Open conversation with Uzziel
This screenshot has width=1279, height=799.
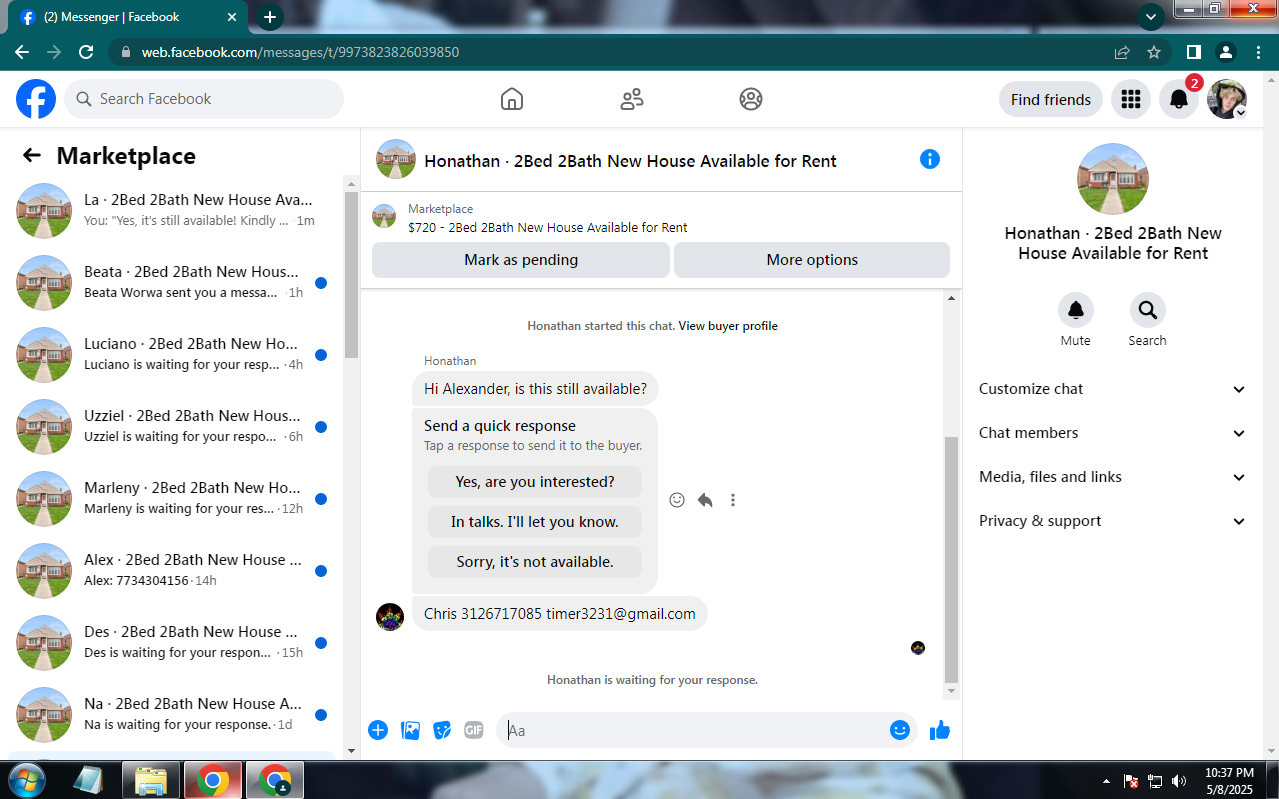tap(172, 427)
